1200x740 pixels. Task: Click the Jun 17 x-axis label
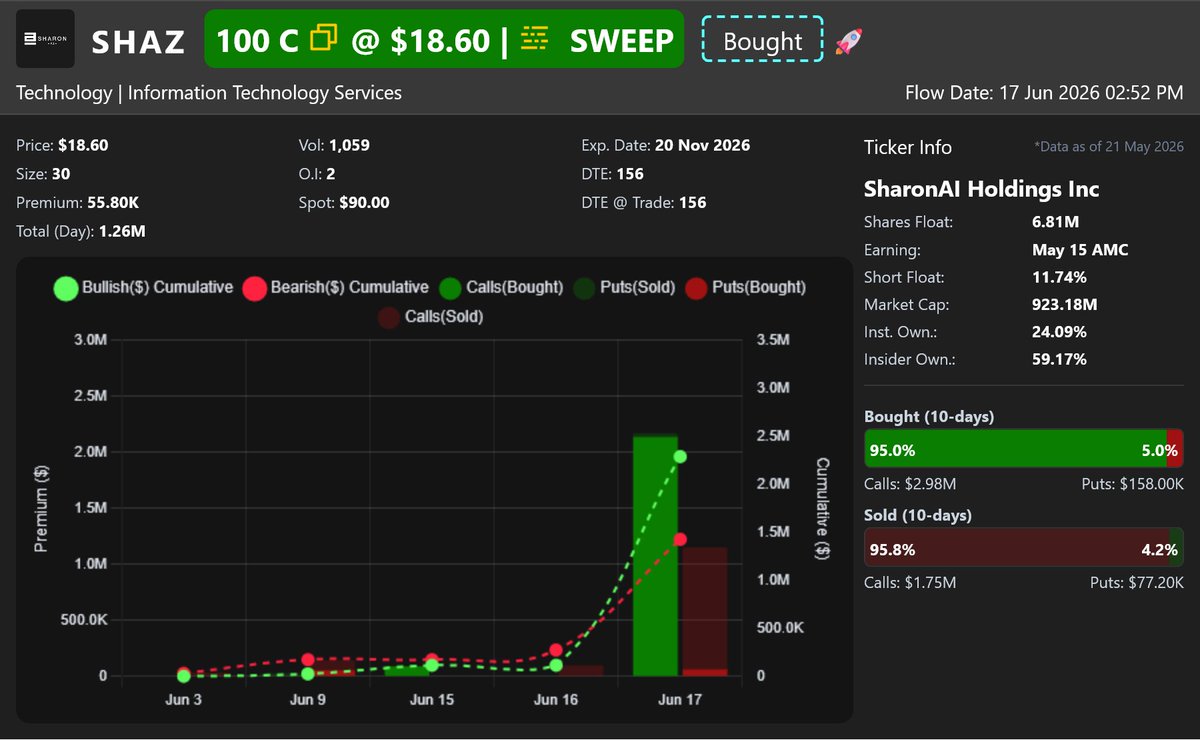680,700
